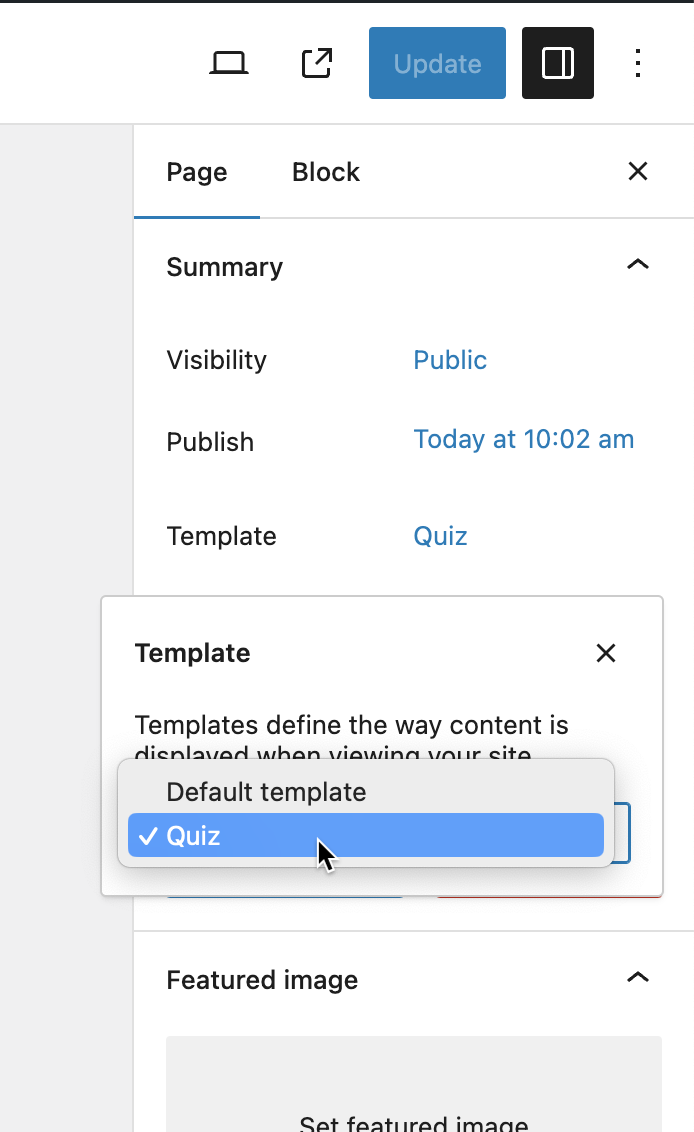Click Set featured image area
Screen dimensions: 694x1132
414,1110
